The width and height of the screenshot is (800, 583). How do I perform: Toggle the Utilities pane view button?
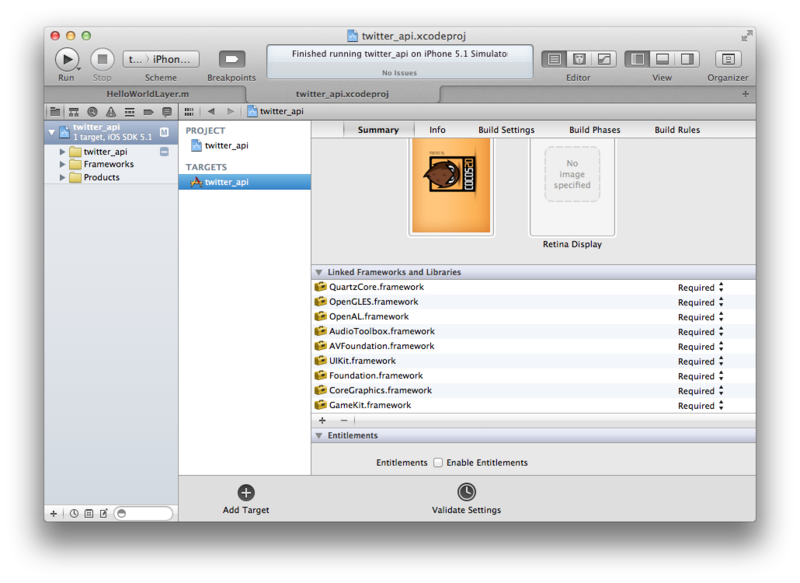(x=687, y=59)
